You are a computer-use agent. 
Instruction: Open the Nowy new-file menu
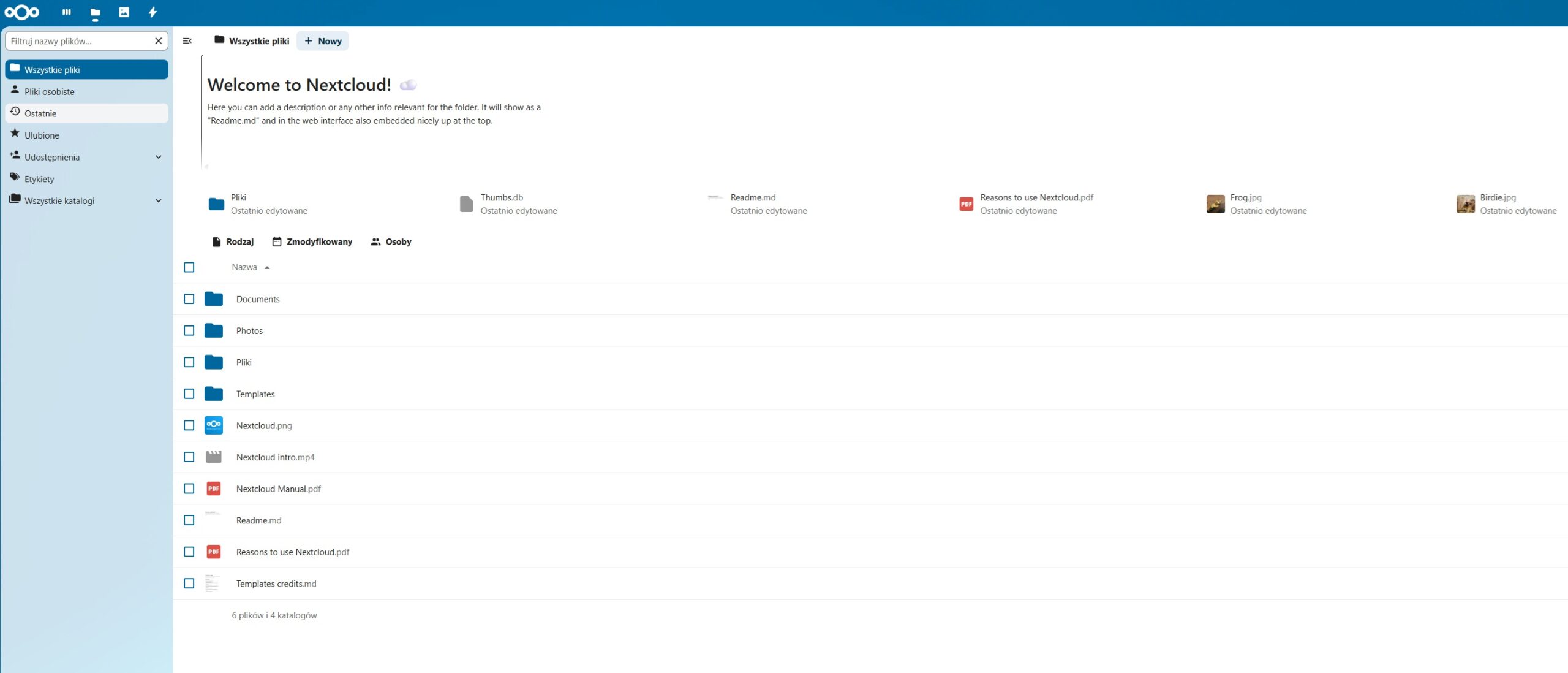(x=323, y=41)
